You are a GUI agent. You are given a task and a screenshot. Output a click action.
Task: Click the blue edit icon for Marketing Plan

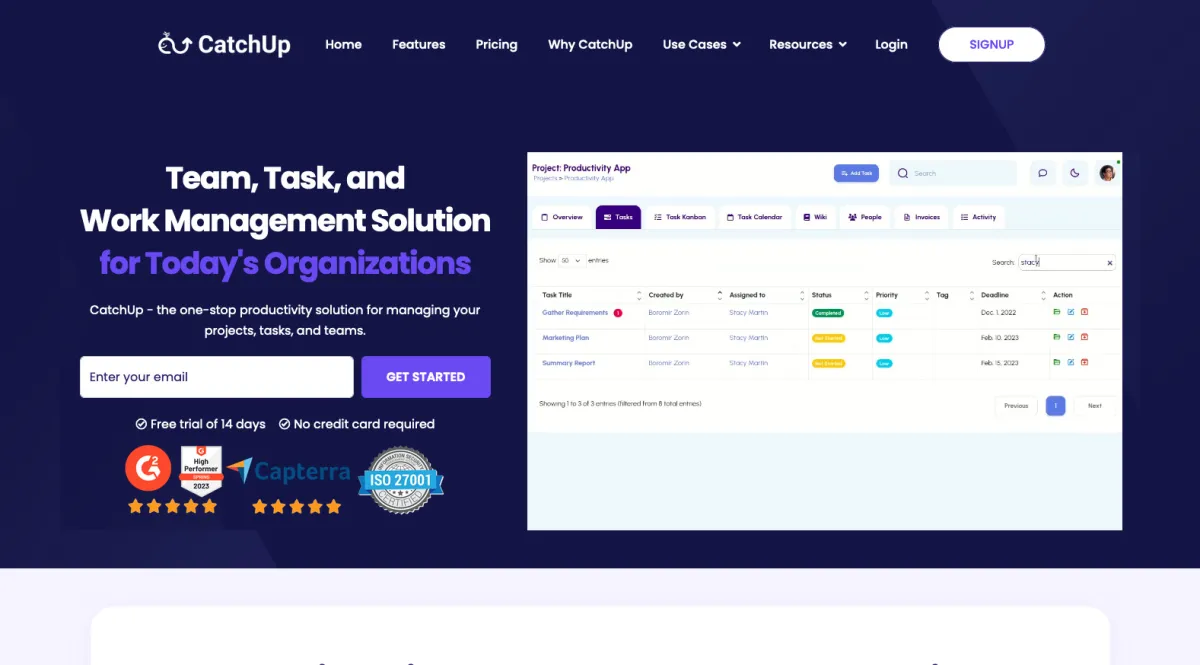[1070, 337]
